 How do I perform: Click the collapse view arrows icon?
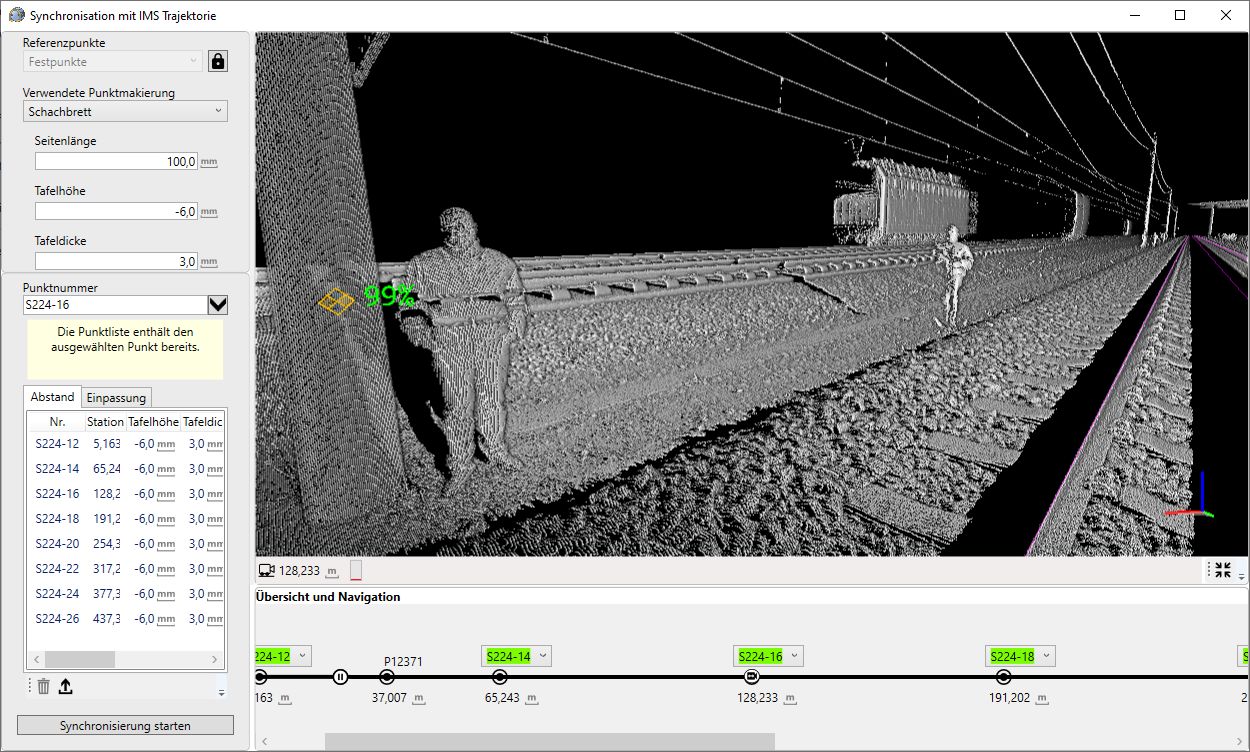tap(1222, 570)
